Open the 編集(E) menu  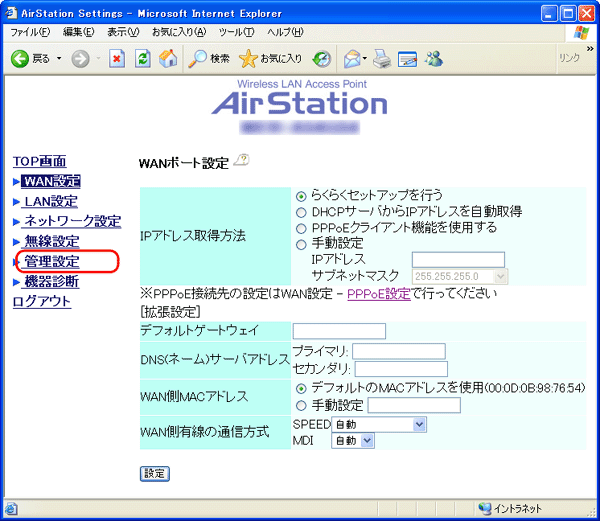click(x=78, y=32)
